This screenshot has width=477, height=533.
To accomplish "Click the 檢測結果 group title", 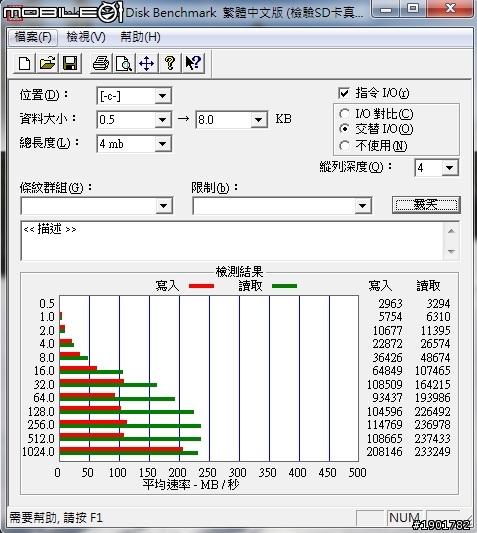I will tap(239, 272).
